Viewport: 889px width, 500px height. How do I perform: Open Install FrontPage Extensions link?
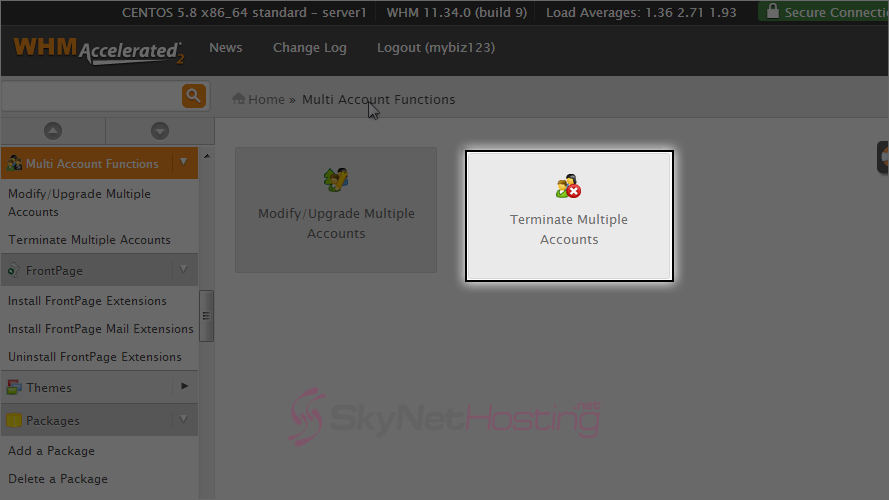(x=87, y=301)
